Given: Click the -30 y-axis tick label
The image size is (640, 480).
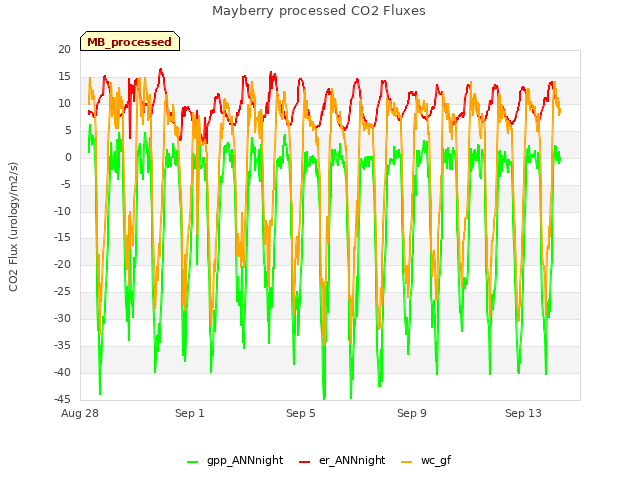Looking at the screenshot, I should tap(62, 318).
